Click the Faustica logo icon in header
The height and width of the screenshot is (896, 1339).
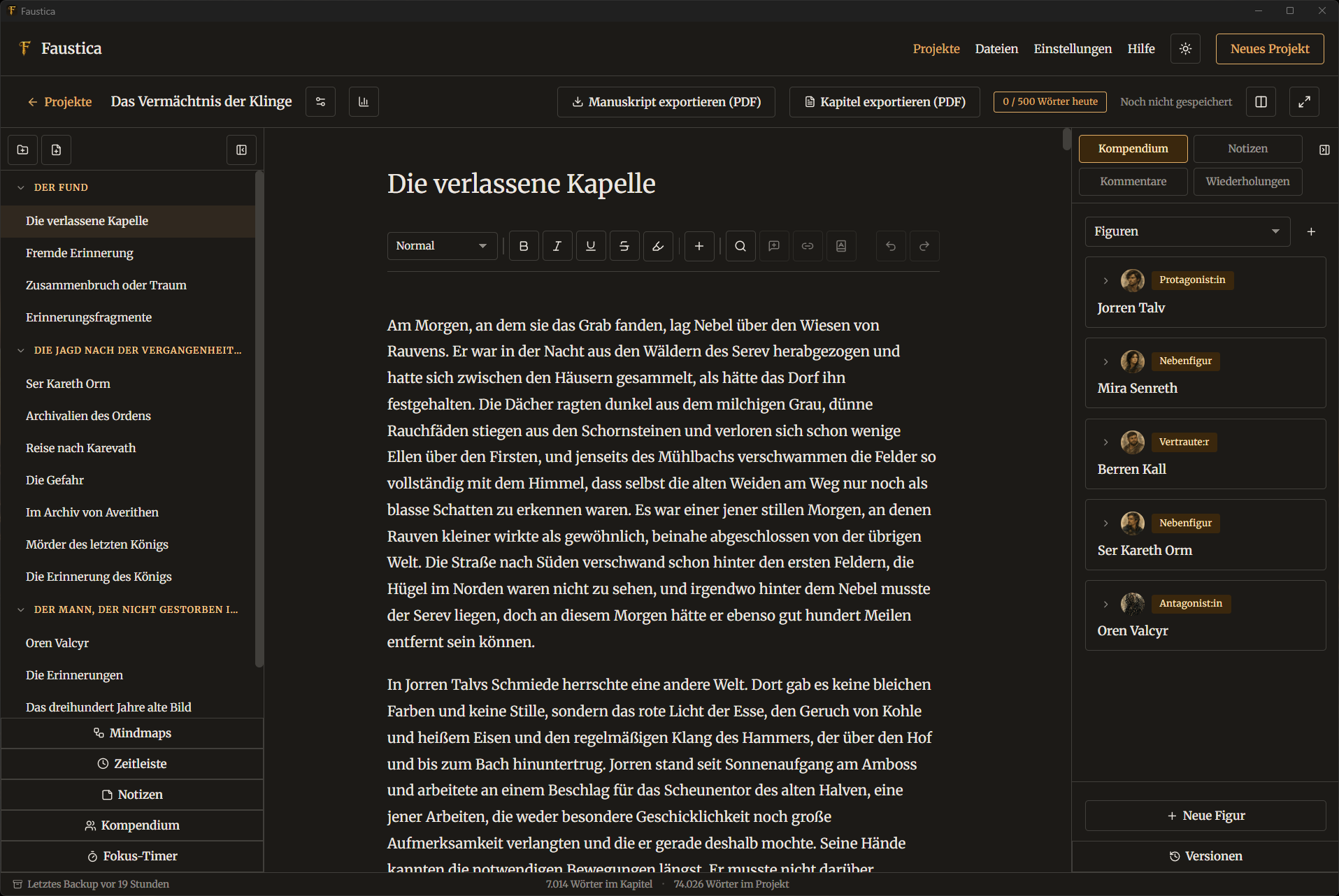(25, 48)
